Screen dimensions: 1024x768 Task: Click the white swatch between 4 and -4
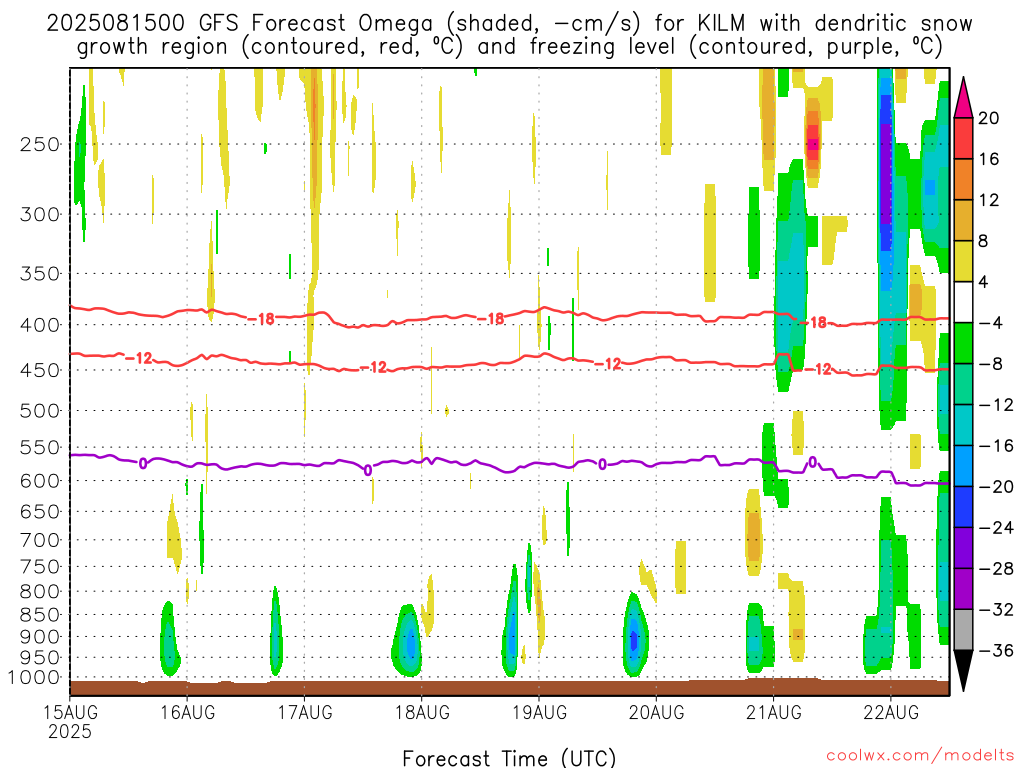coord(963,302)
